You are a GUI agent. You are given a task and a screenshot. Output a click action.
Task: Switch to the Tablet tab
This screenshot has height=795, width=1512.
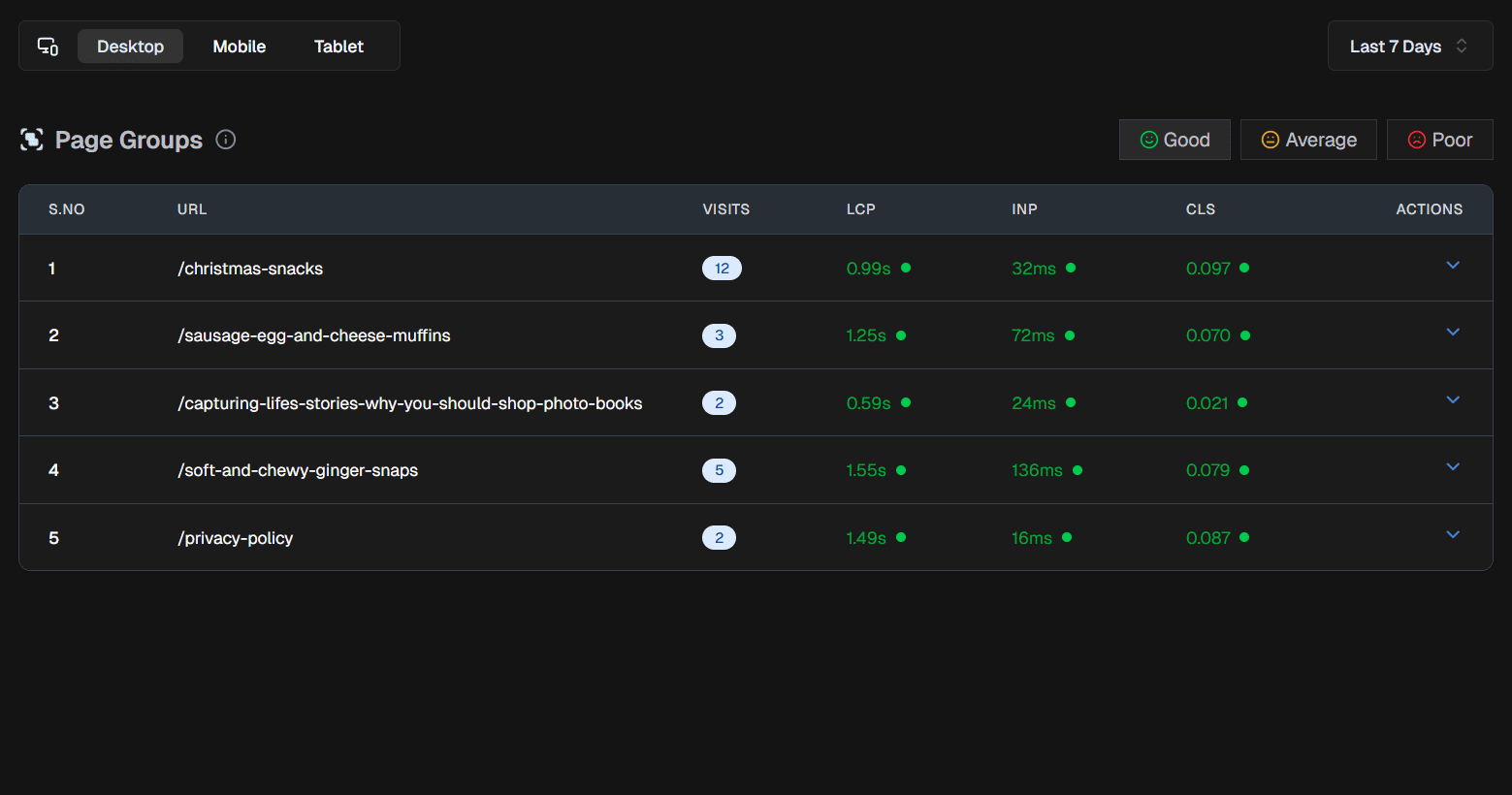click(338, 47)
